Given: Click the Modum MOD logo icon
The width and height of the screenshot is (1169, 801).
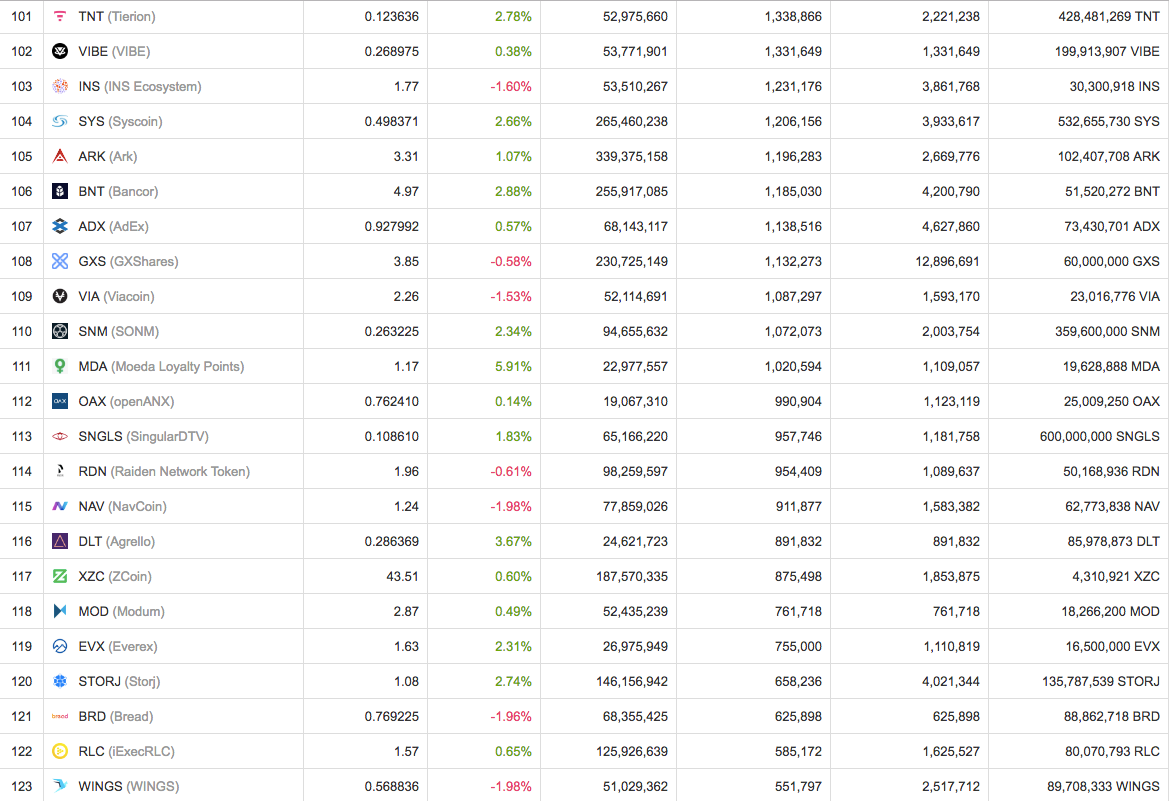Looking at the screenshot, I should pos(60,612).
